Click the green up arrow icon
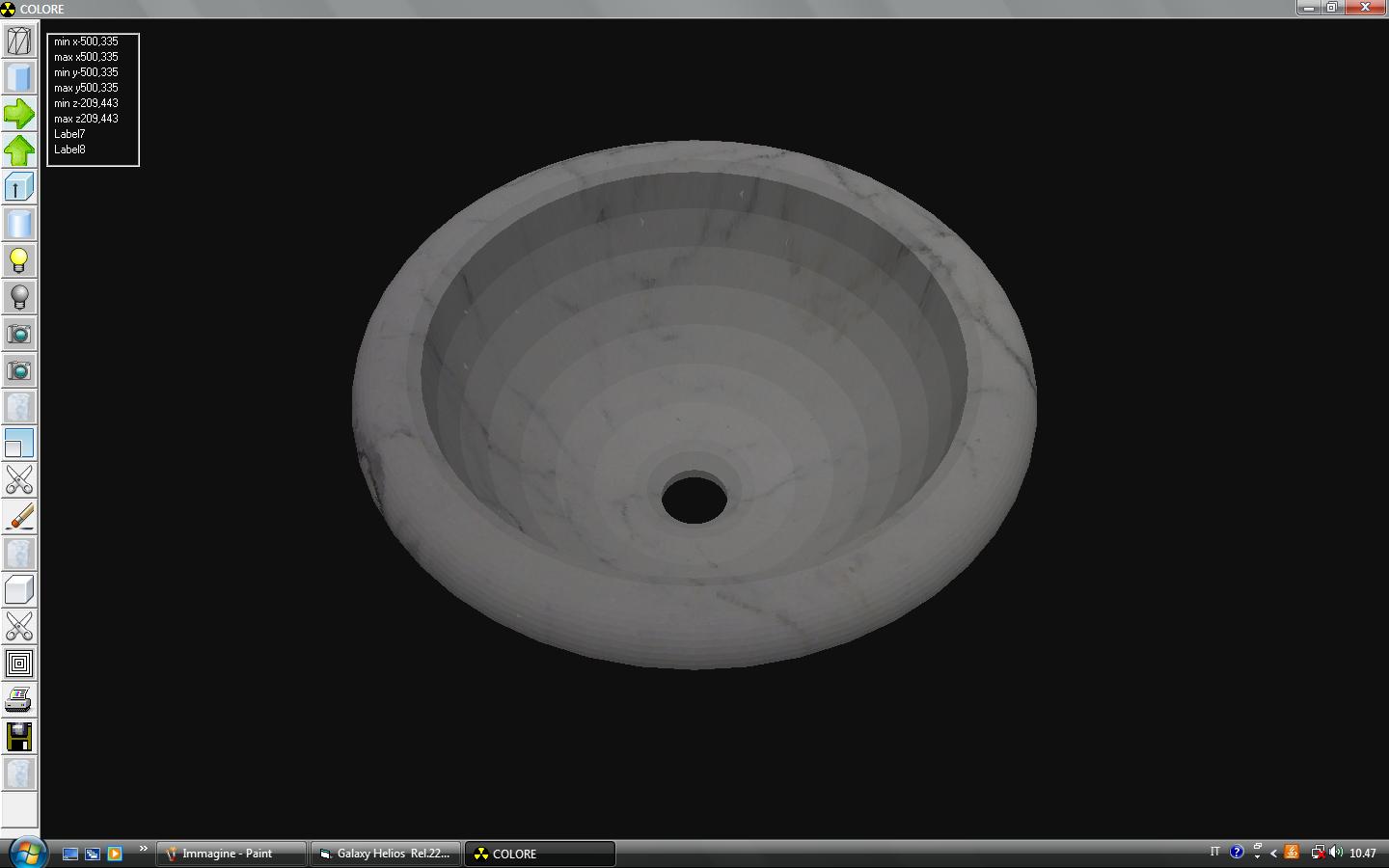Viewport: 1389px width, 868px height. [x=19, y=150]
